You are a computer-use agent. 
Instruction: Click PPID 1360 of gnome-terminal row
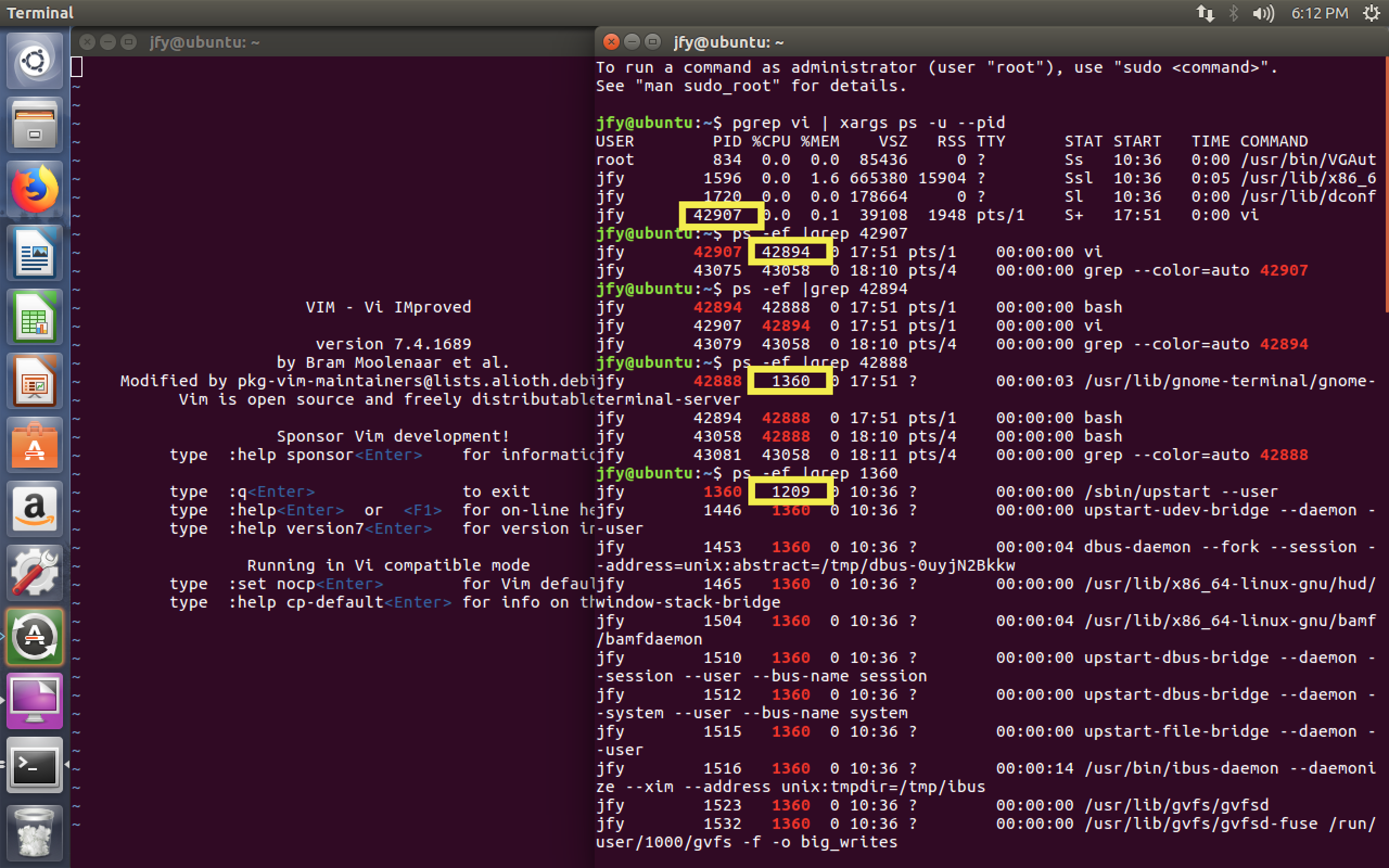tap(791, 381)
